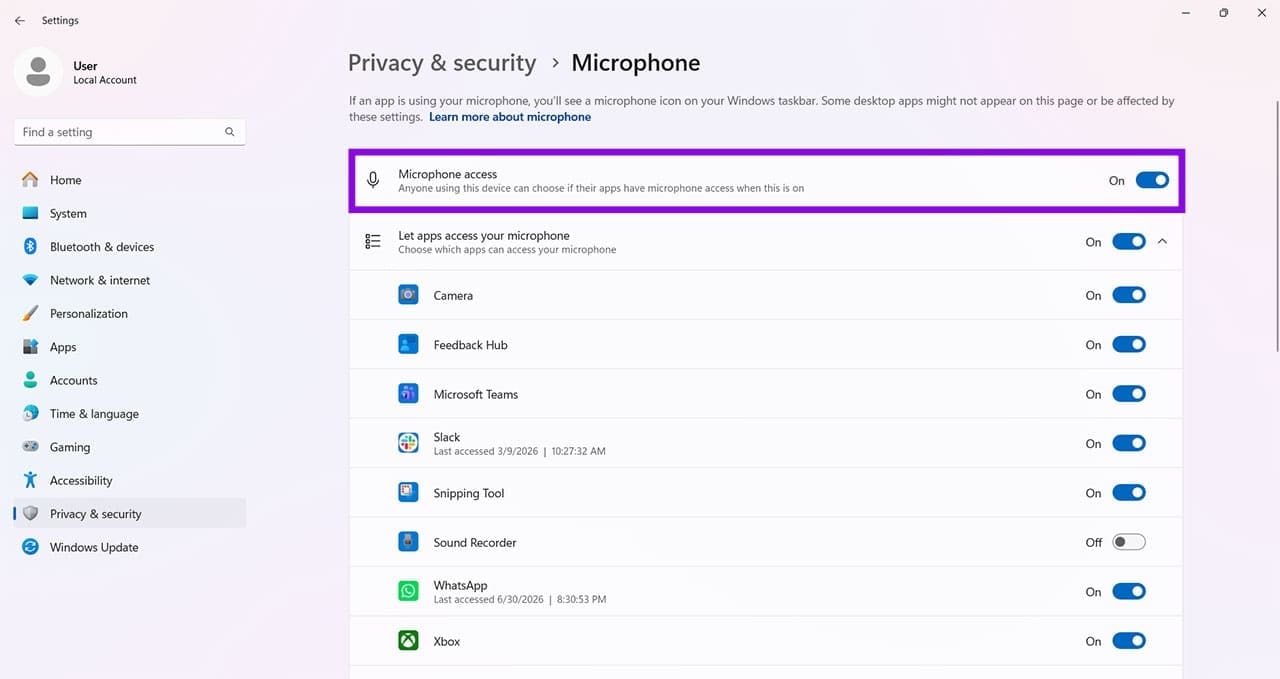This screenshot has width=1280, height=679.
Task: Click the Feedback Hub app icon
Action: tap(408, 344)
